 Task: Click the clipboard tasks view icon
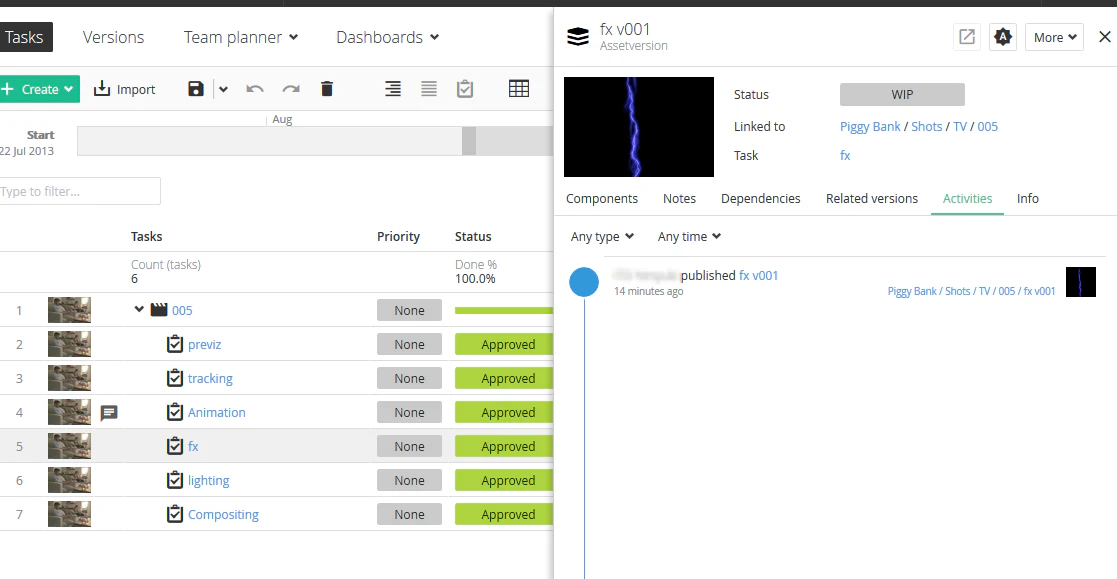465,89
